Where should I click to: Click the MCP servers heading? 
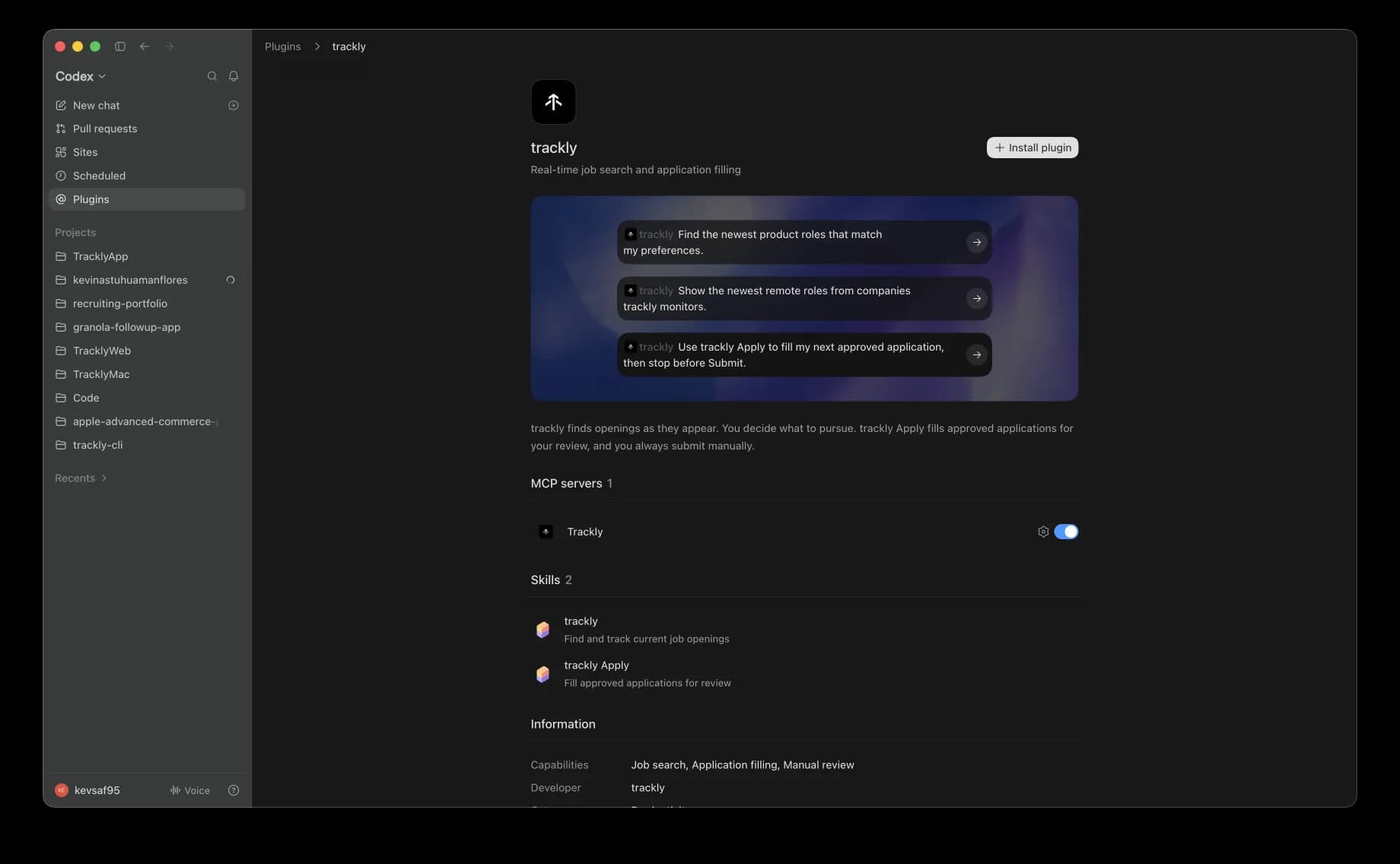566,484
